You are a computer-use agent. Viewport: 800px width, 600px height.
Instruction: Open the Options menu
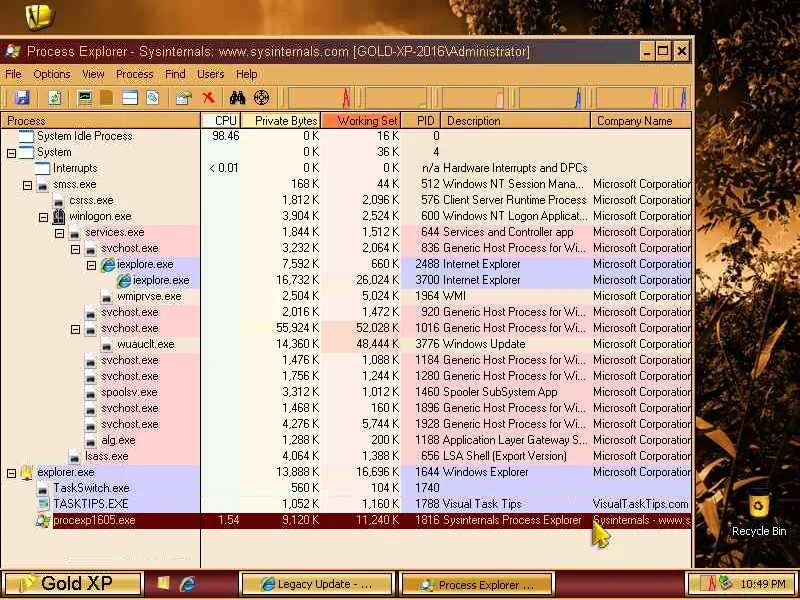click(52, 74)
